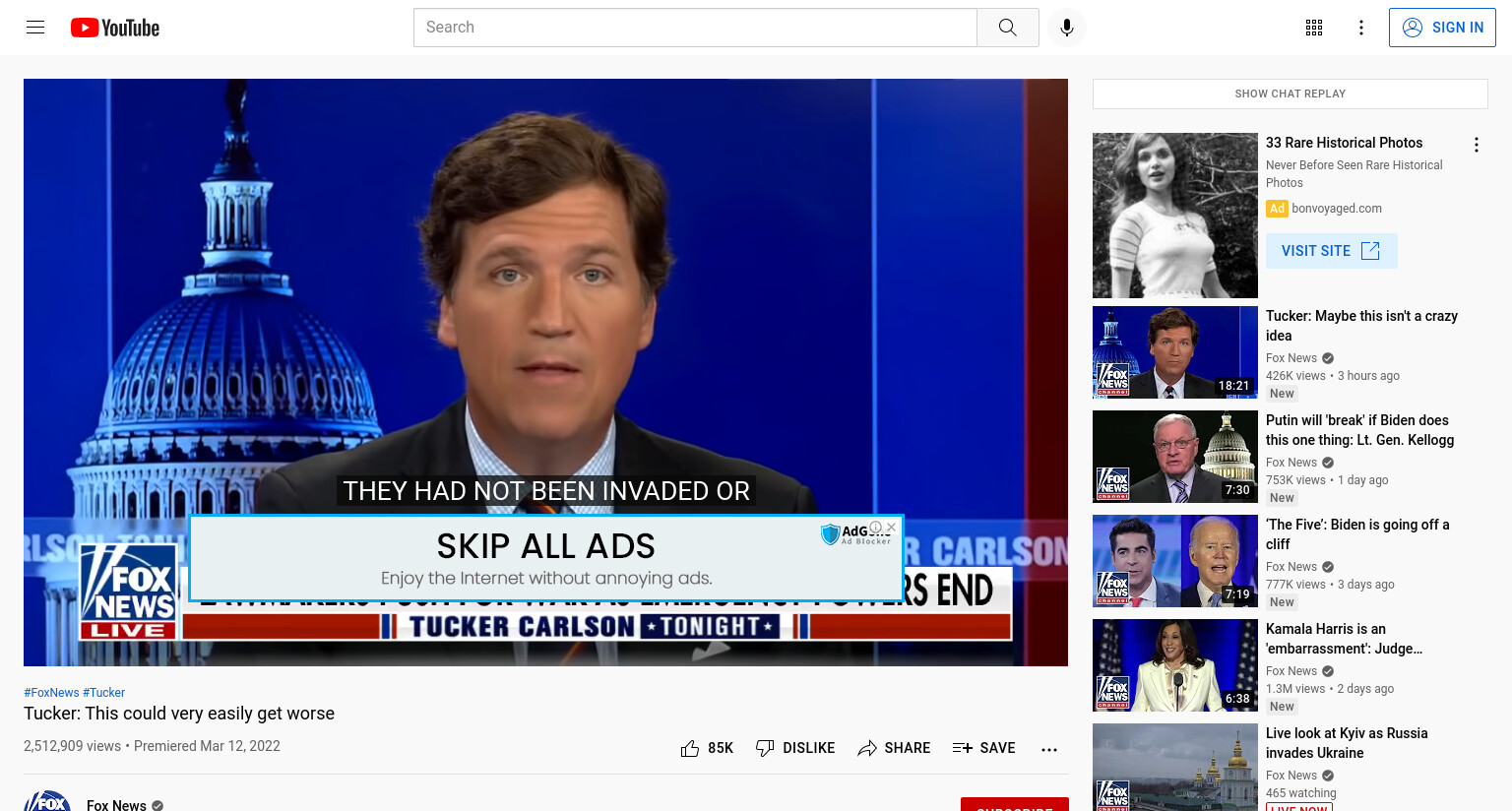Viewport: 1512px width, 811px height.
Task: Open AdGone ad info icon
Action: coord(876,528)
